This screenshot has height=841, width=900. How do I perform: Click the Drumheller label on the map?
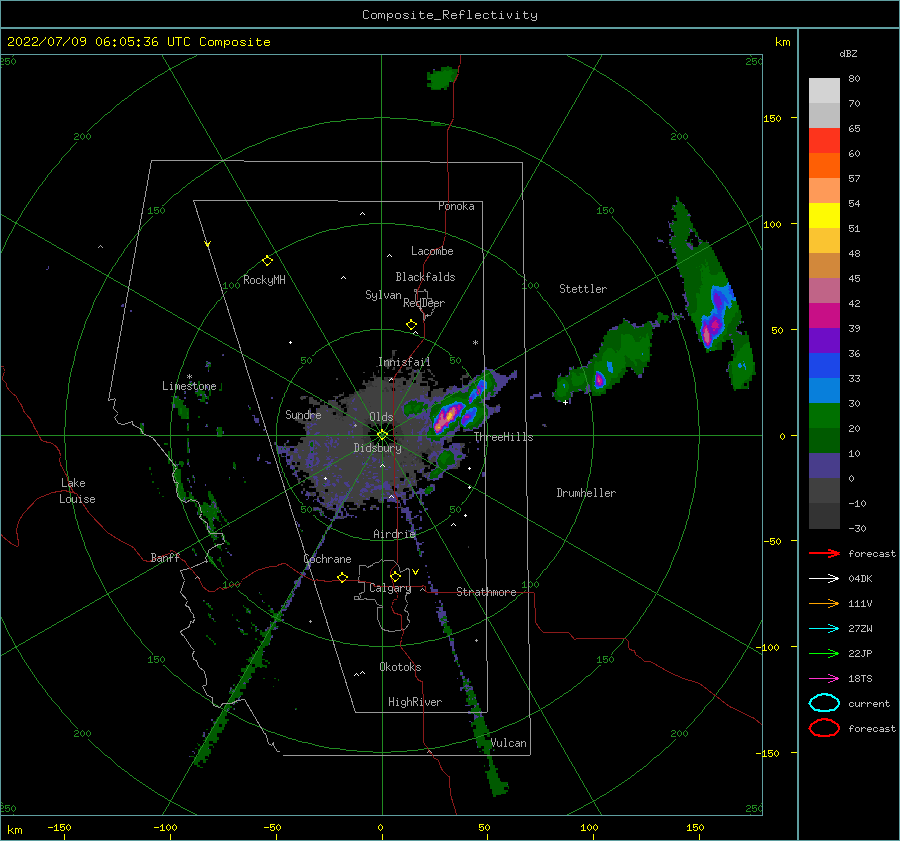click(586, 493)
